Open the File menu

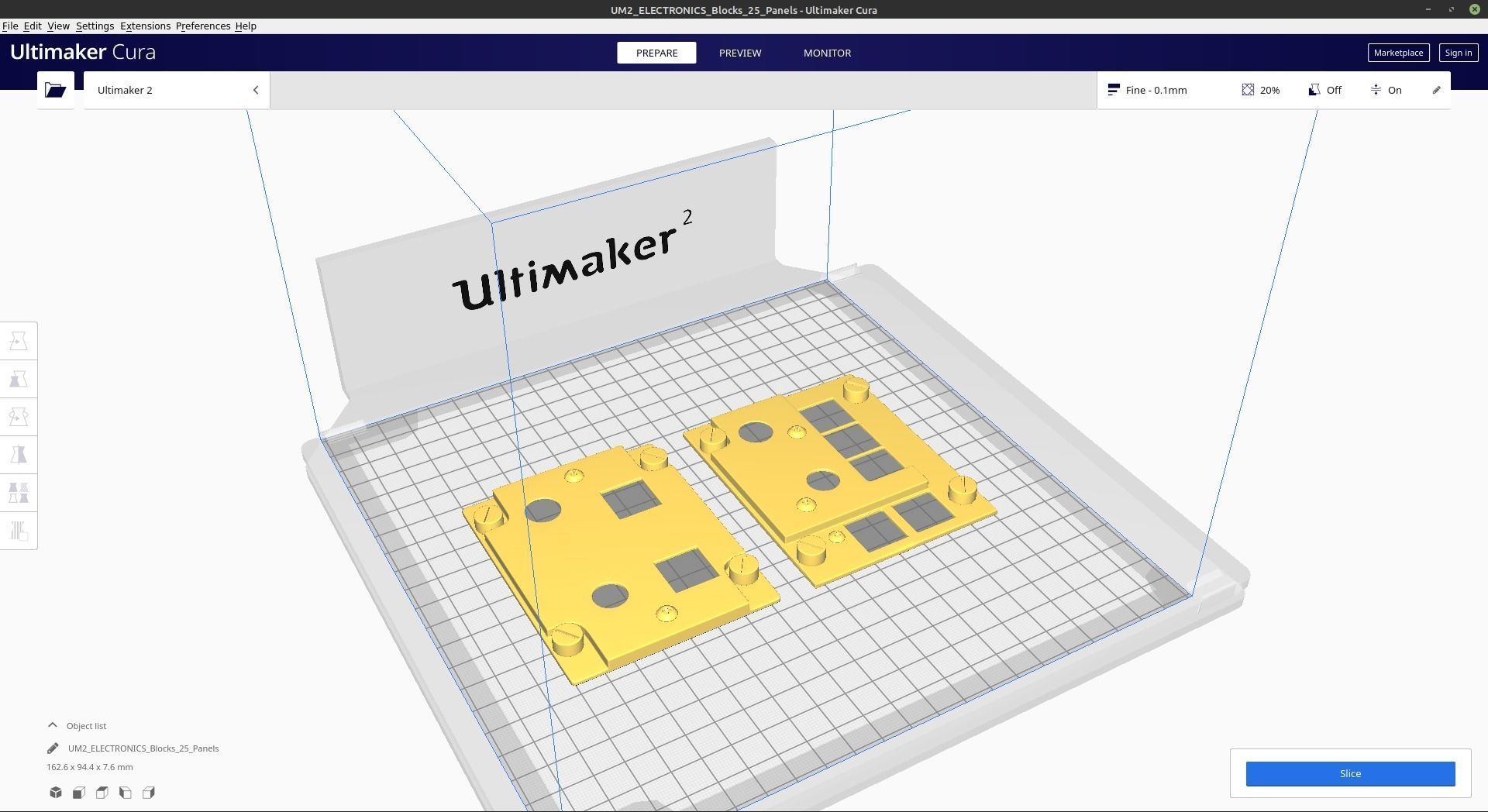tap(10, 26)
